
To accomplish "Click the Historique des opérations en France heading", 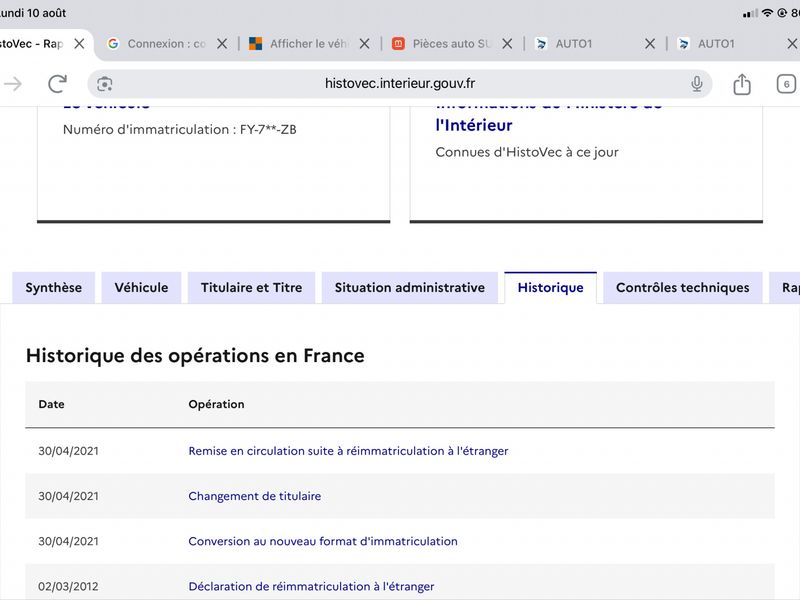I will tap(195, 356).
